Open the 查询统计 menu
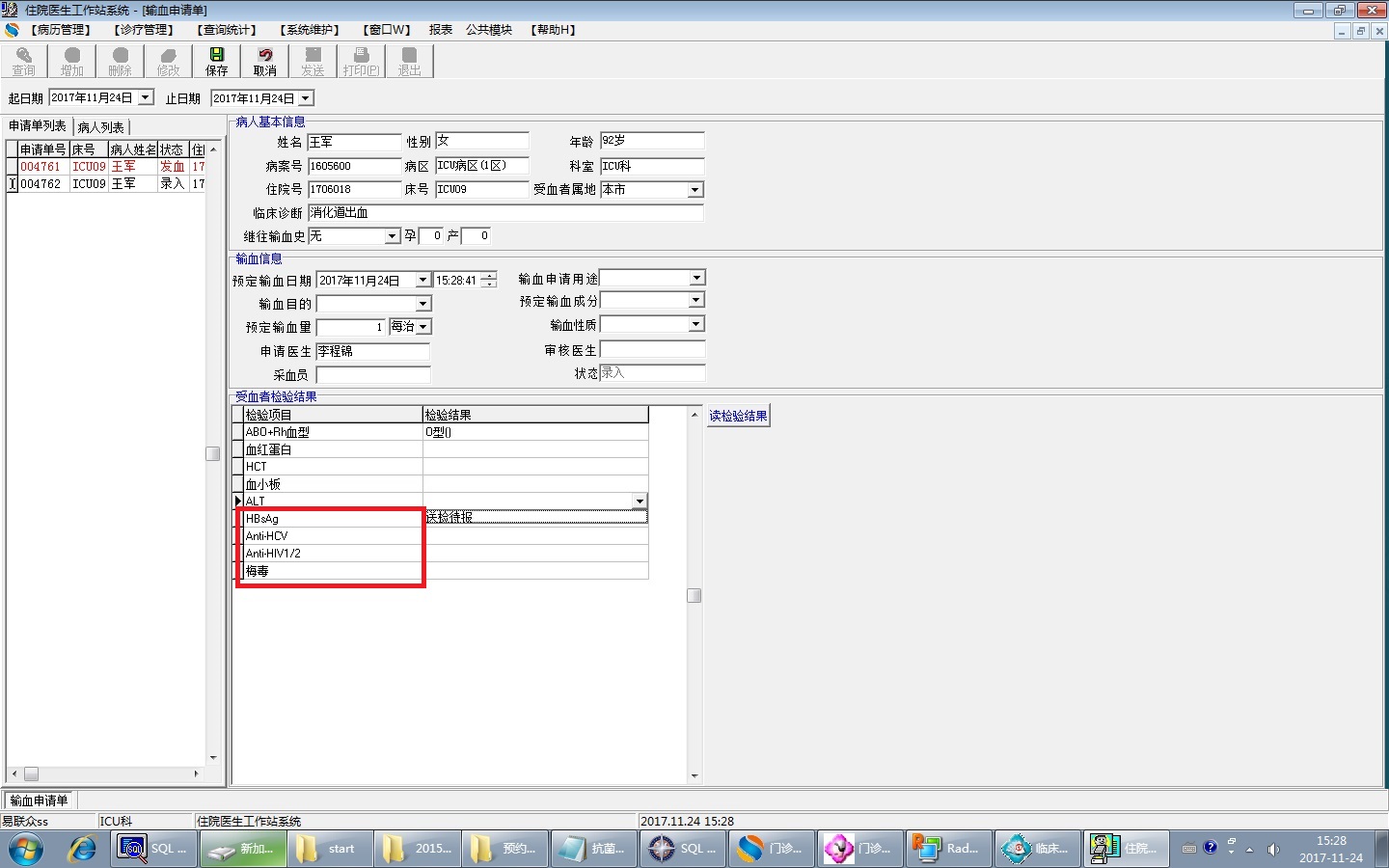This screenshot has width=1389, height=868. coord(226,30)
